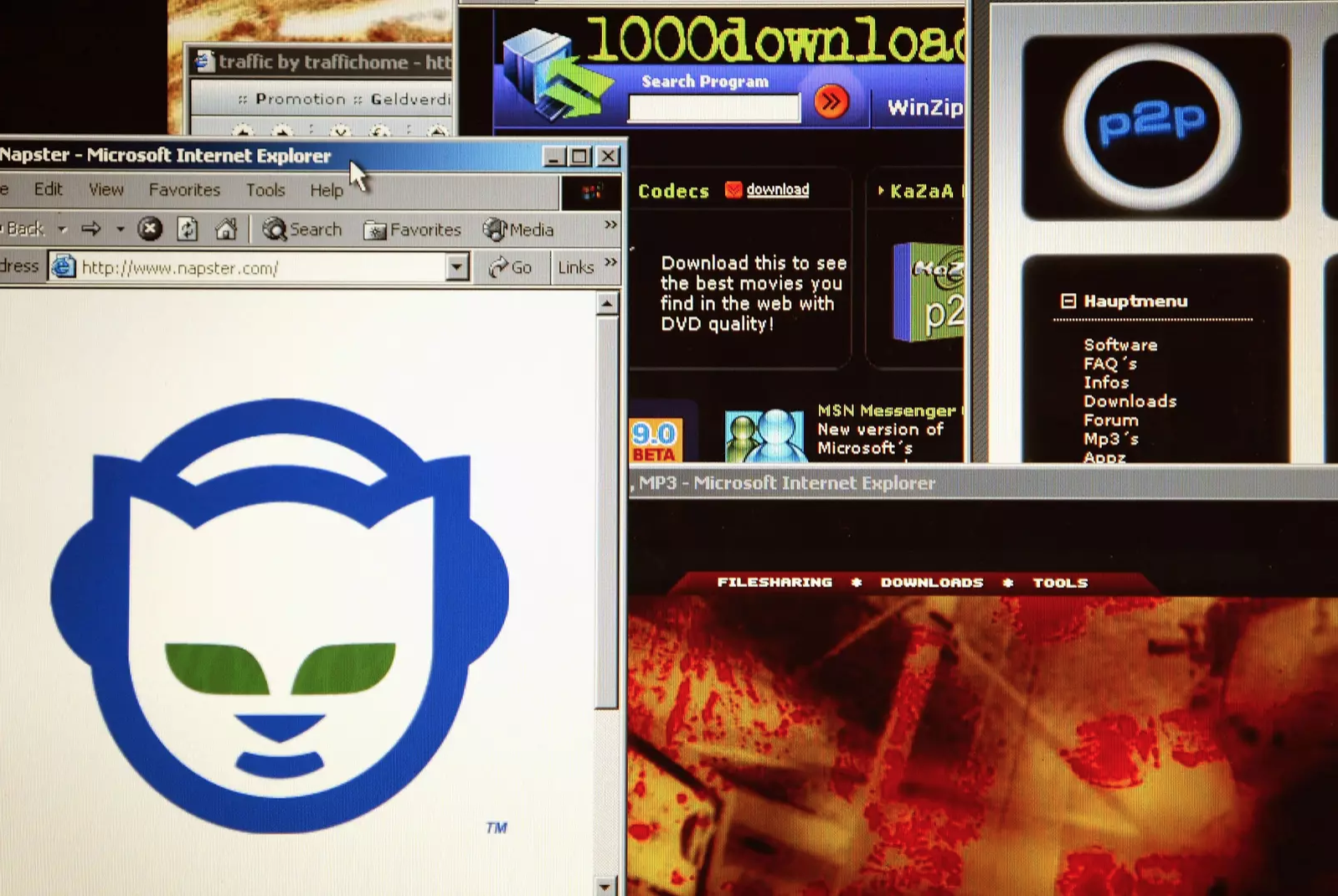The height and width of the screenshot is (896, 1338).
Task: Open the Media toolbar button
Action: [x=519, y=229]
